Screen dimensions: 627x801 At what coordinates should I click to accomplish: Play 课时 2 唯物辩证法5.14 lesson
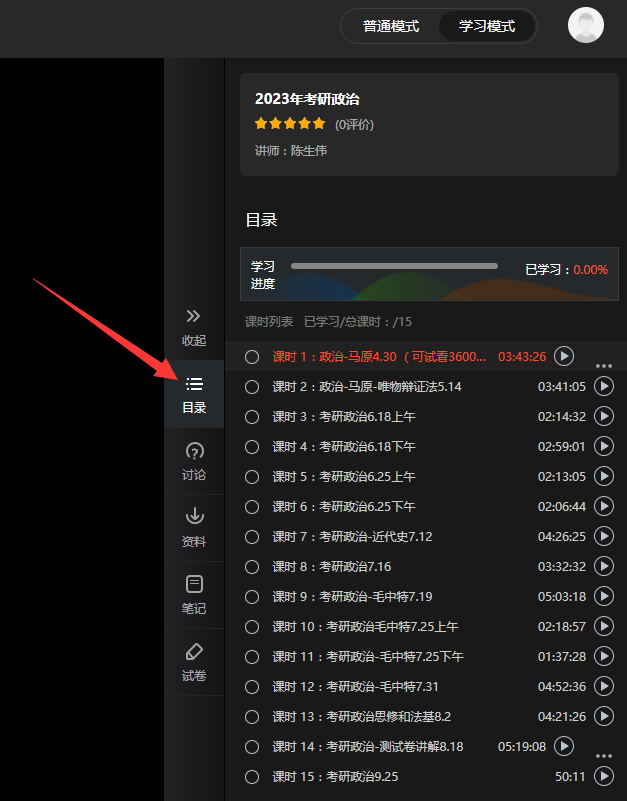603,386
